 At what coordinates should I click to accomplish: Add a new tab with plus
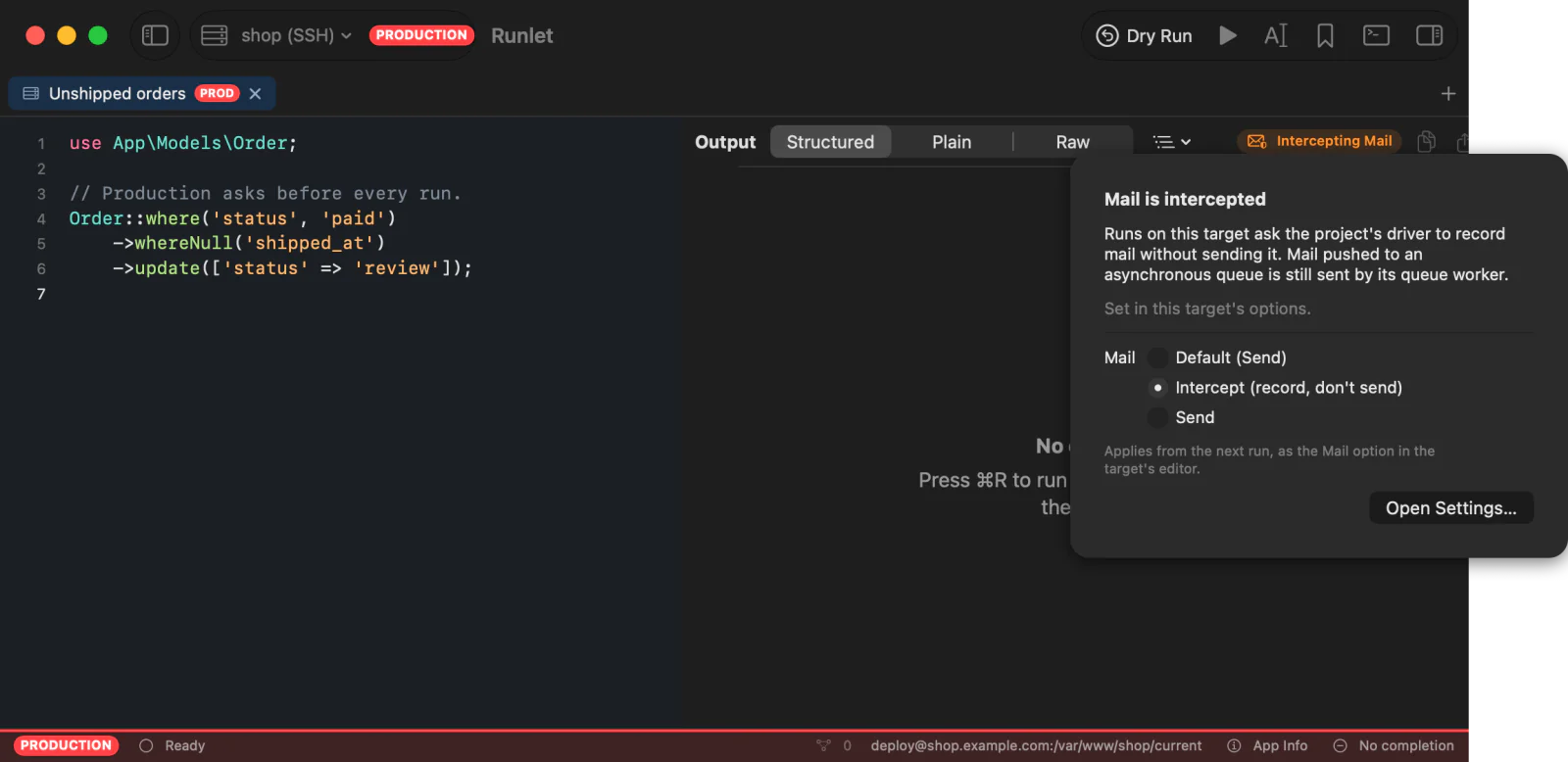coord(1447,93)
